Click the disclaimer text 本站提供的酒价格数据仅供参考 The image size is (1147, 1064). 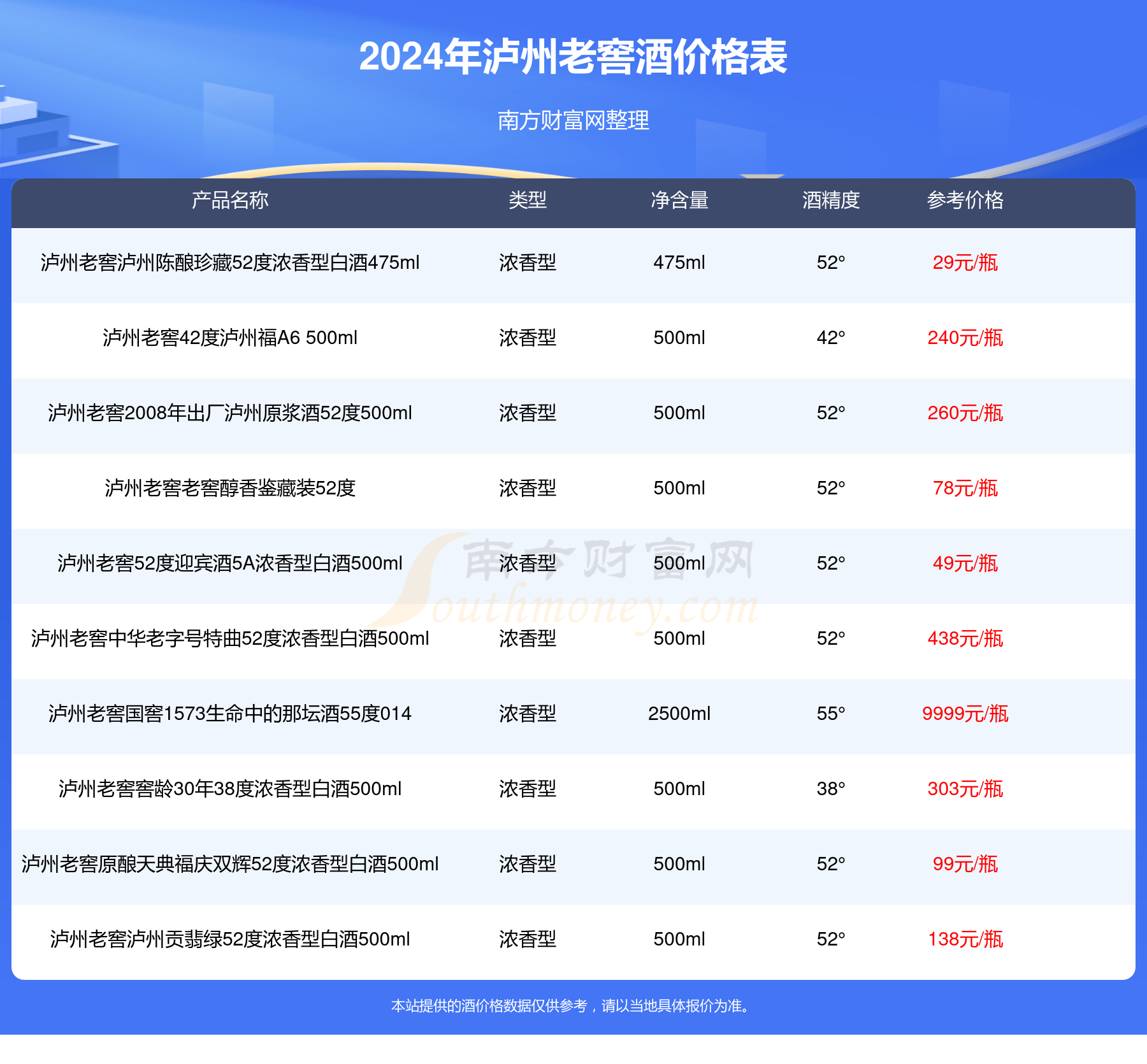point(489,1006)
